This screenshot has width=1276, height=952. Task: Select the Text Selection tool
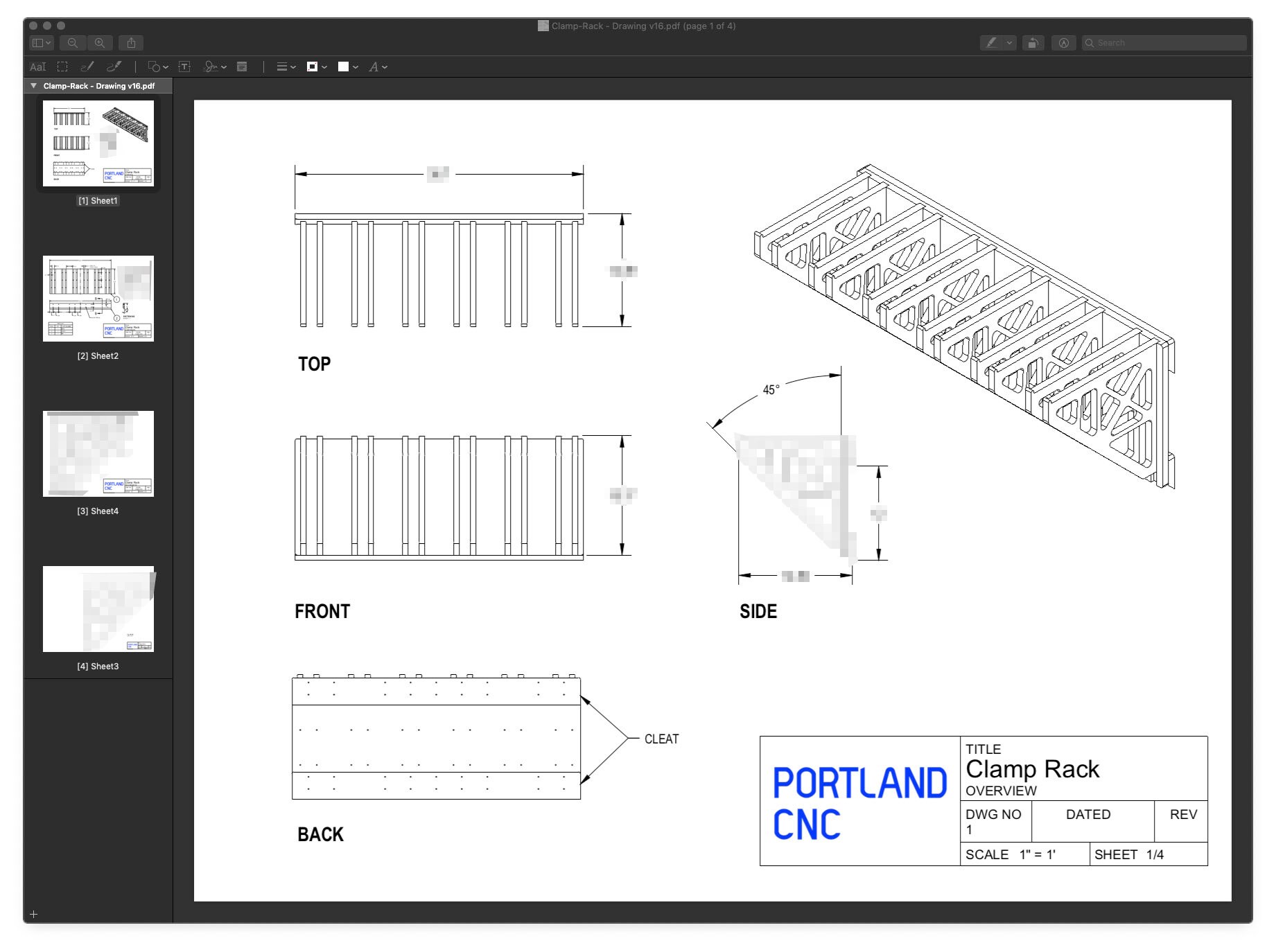39,67
